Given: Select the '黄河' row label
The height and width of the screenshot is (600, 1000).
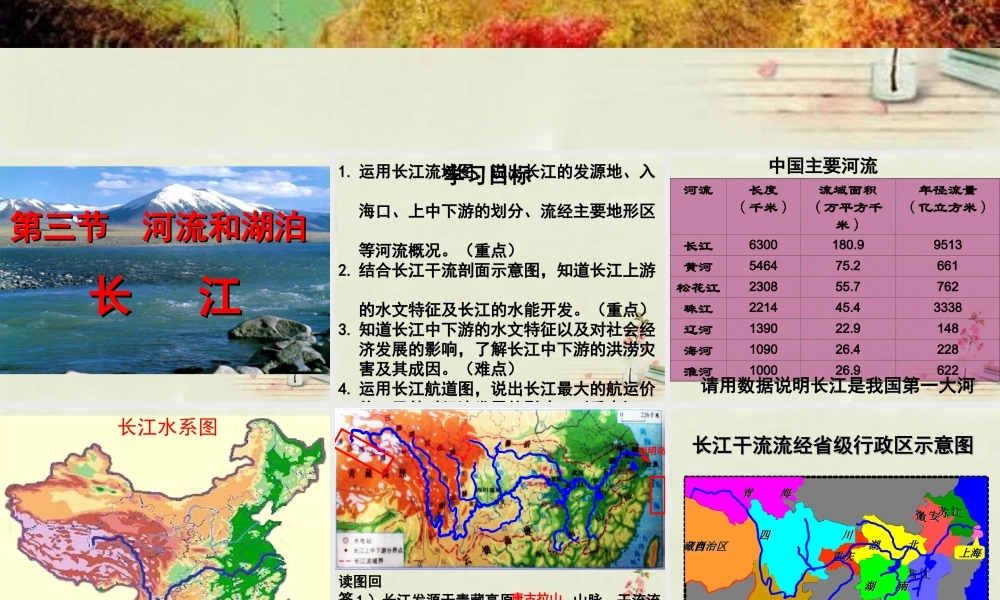Looking at the screenshot, I should click(698, 267).
